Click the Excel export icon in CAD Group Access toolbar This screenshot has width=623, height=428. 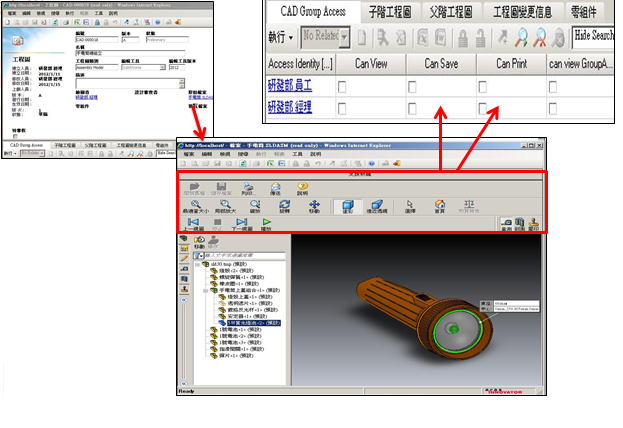tap(423, 38)
